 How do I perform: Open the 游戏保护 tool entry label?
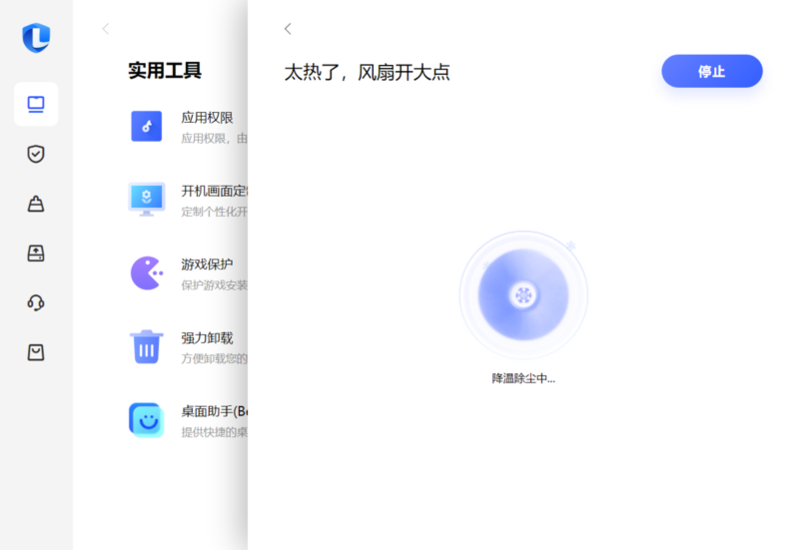(207, 264)
